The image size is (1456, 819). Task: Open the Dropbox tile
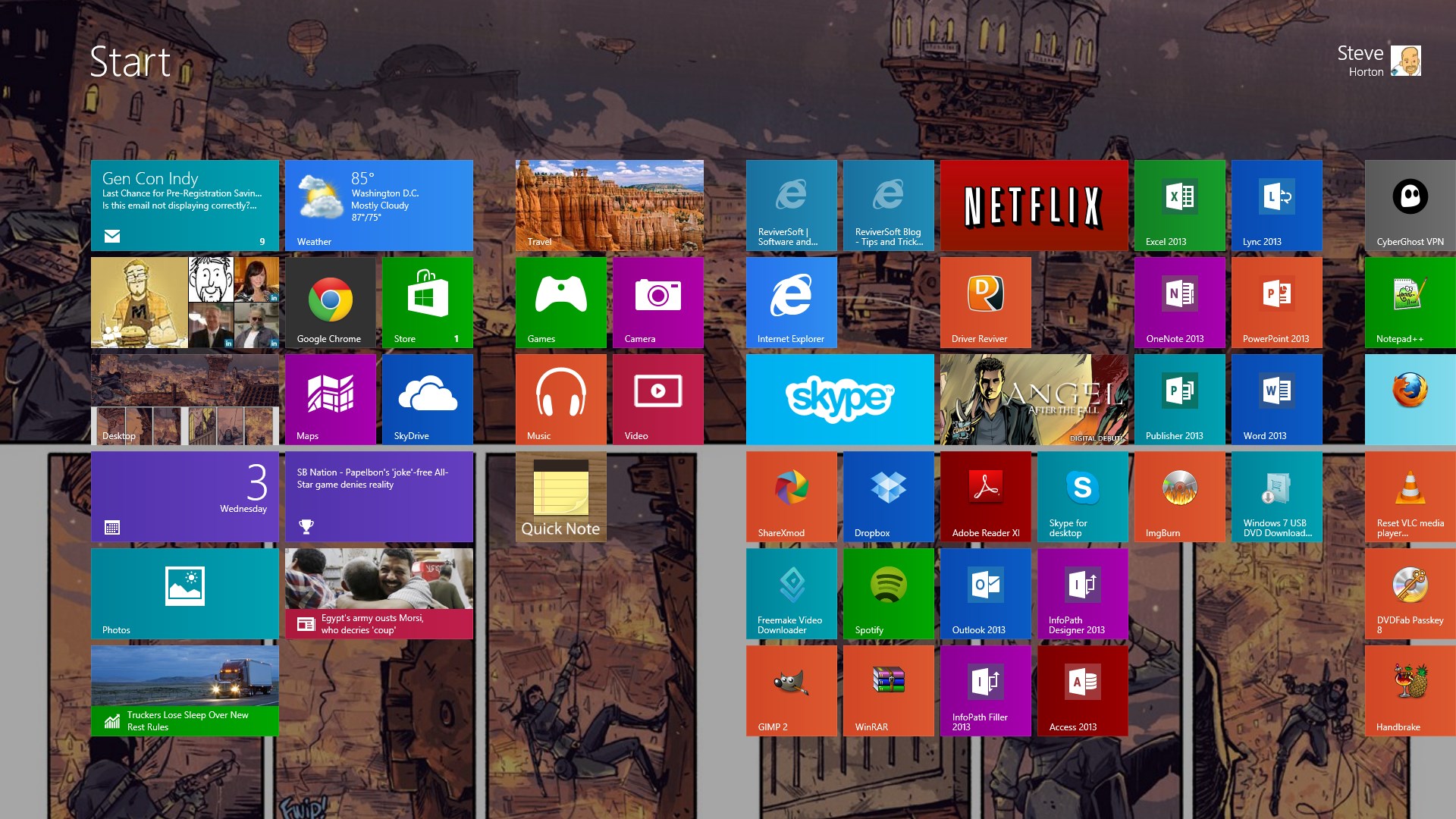888,497
